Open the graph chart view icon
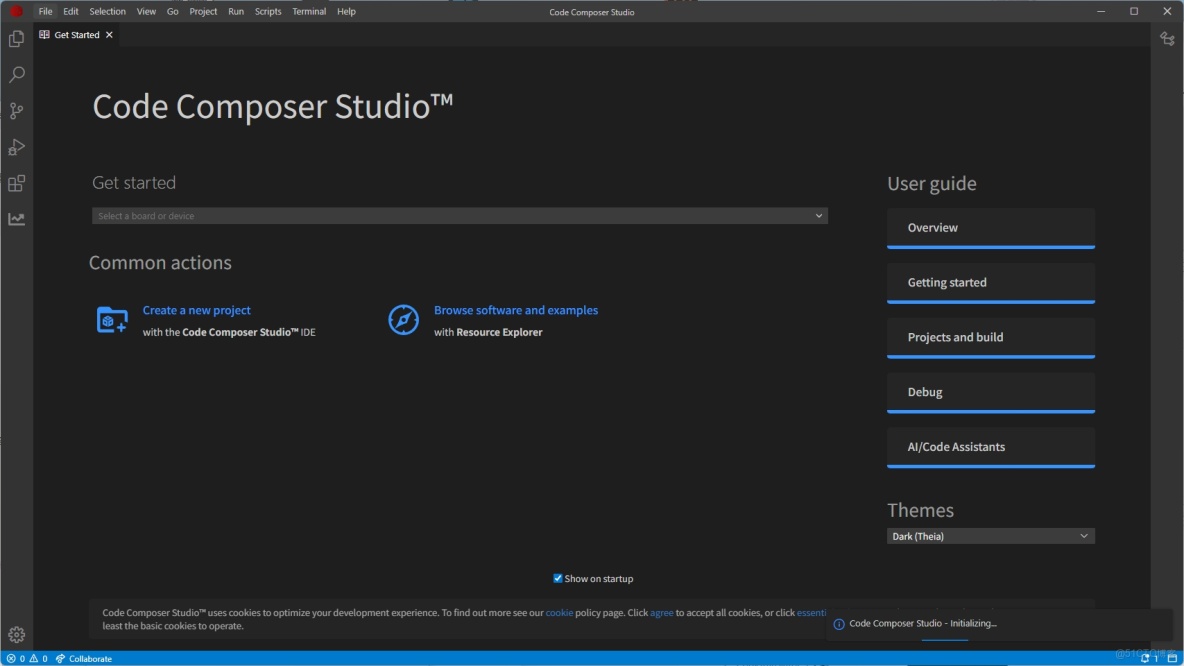1184x666 pixels. click(16, 219)
